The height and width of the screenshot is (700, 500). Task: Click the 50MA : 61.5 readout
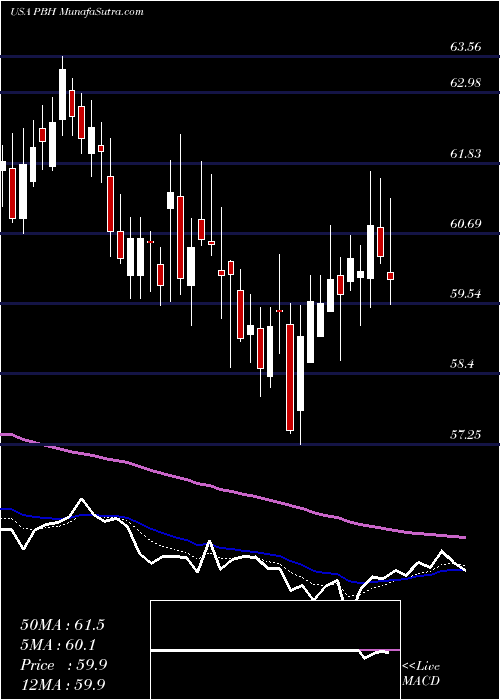point(62,625)
